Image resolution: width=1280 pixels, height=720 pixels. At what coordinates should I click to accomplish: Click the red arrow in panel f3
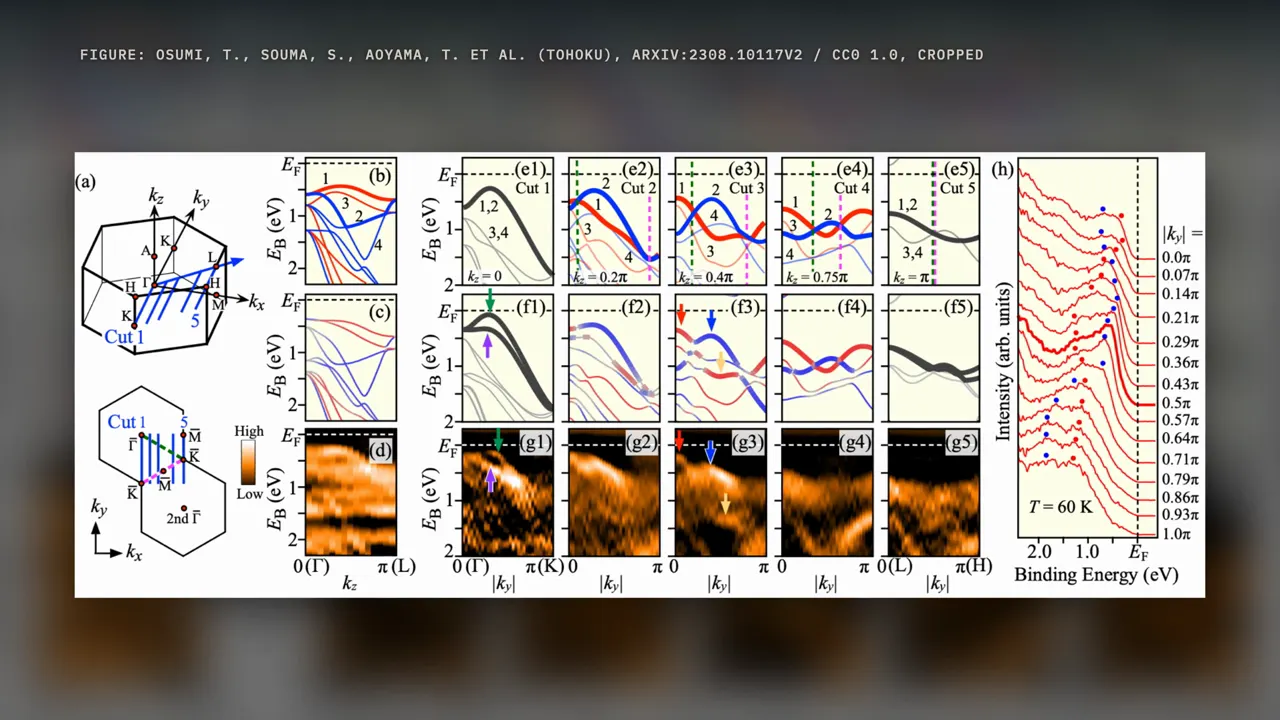click(x=681, y=314)
